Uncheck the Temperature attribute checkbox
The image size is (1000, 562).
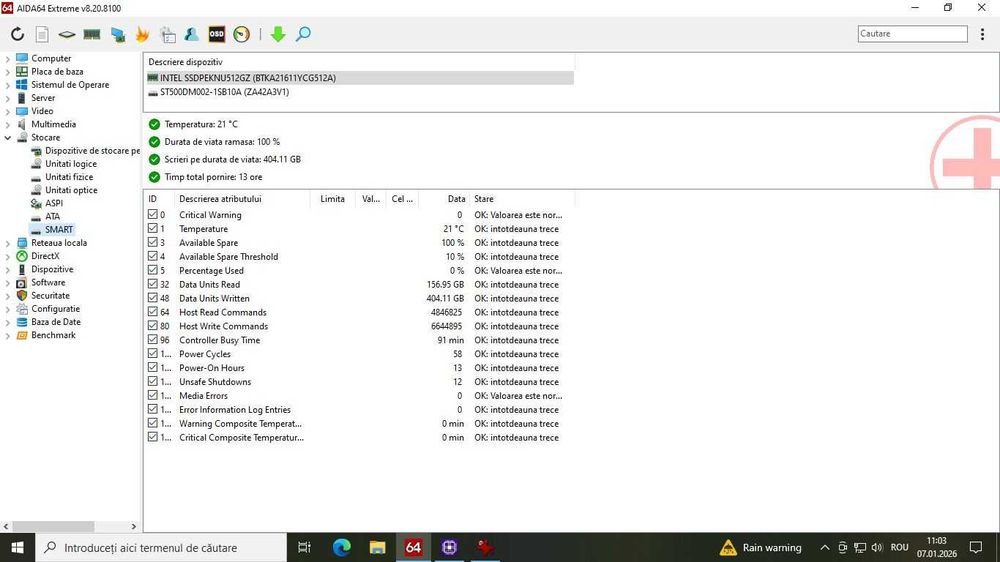(152, 228)
